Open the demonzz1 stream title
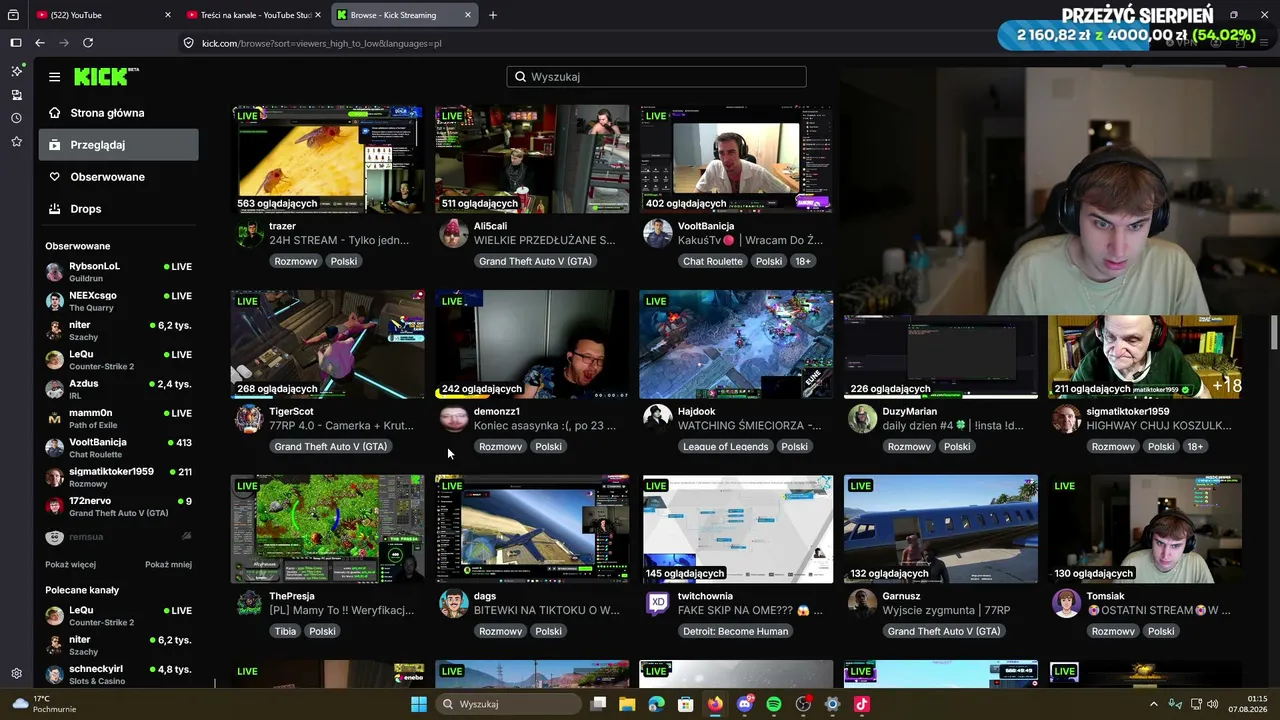Image resolution: width=1280 pixels, height=720 pixels. coord(545,425)
